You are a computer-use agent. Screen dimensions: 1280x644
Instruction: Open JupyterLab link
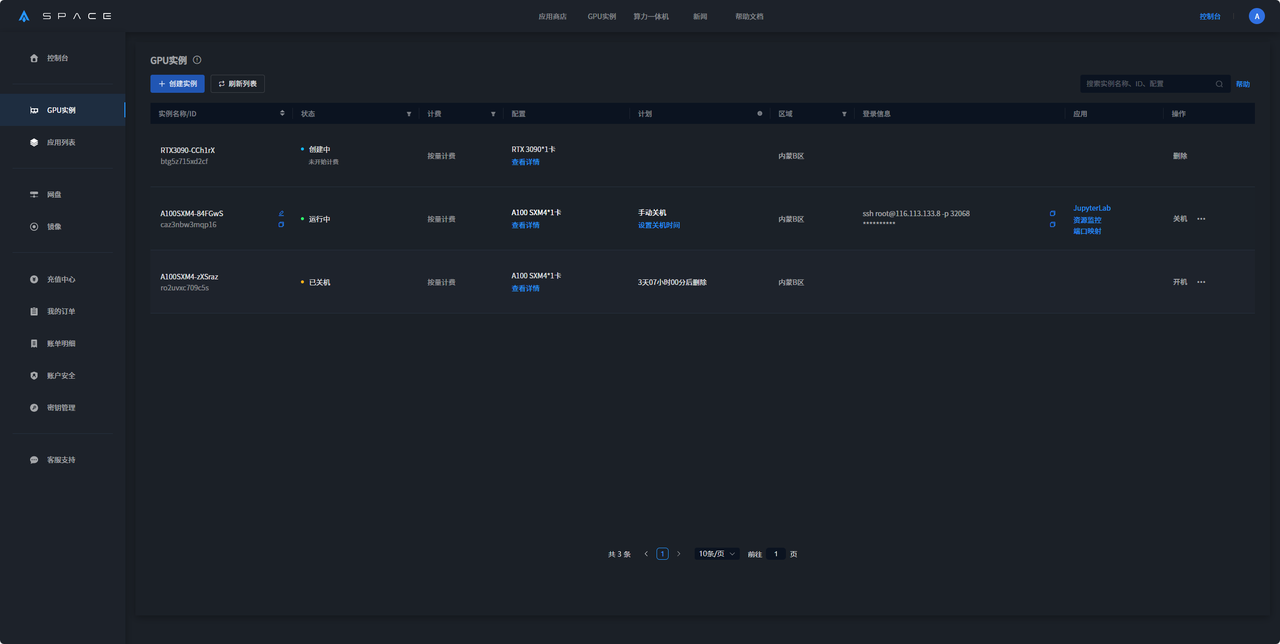pos(1092,208)
